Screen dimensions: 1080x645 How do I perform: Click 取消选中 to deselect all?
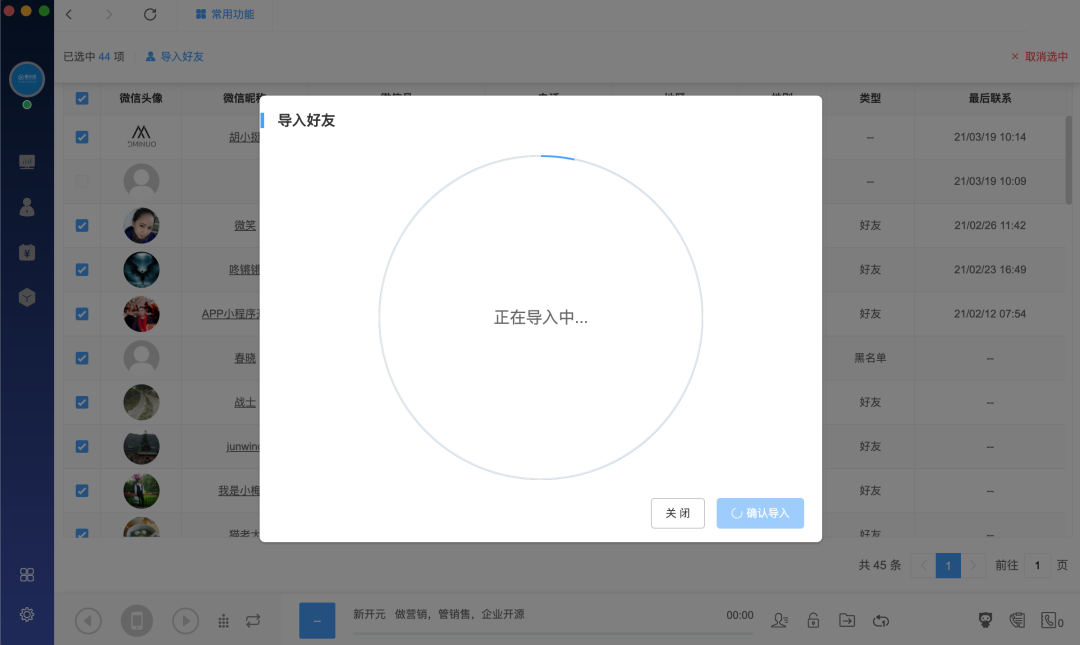(1039, 57)
